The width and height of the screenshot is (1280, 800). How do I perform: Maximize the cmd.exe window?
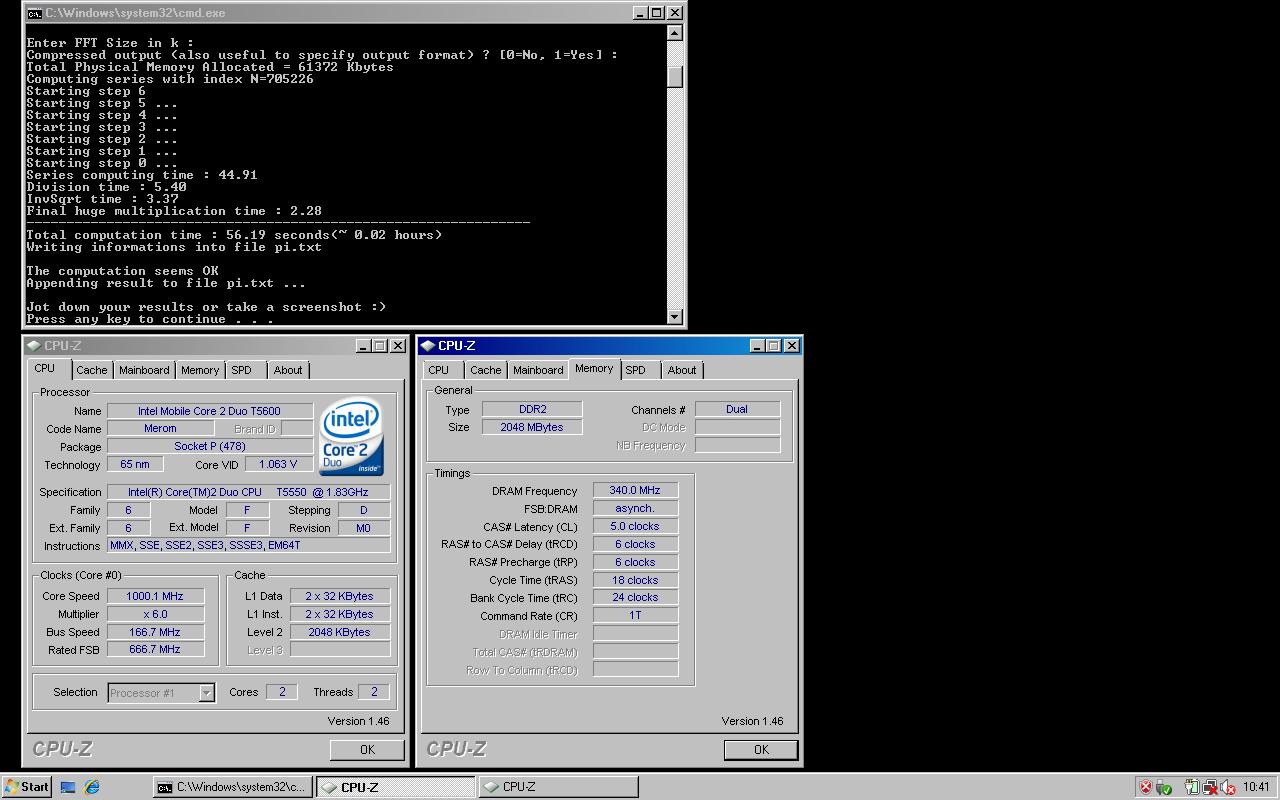tap(657, 13)
